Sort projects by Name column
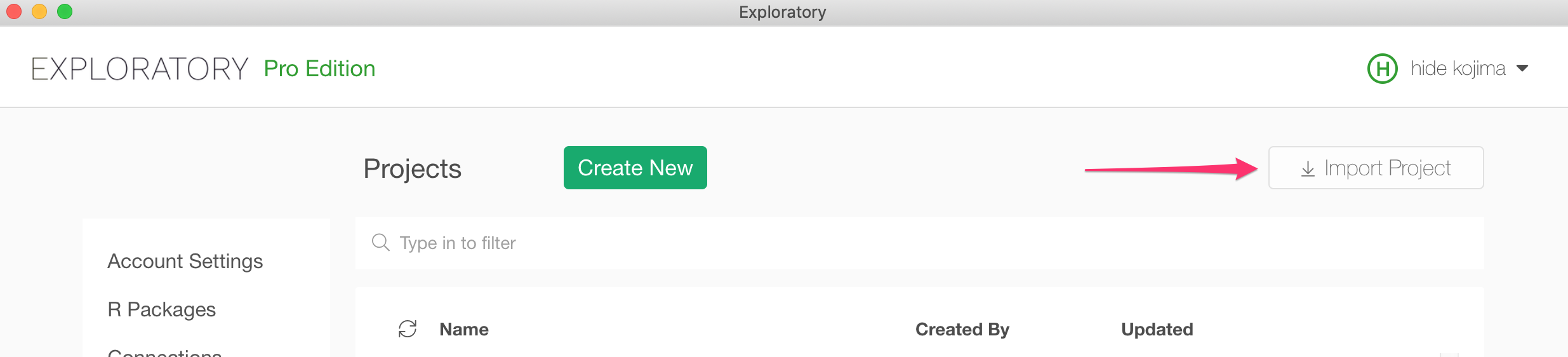The height and width of the screenshot is (357, 1568). click(464, 329)
